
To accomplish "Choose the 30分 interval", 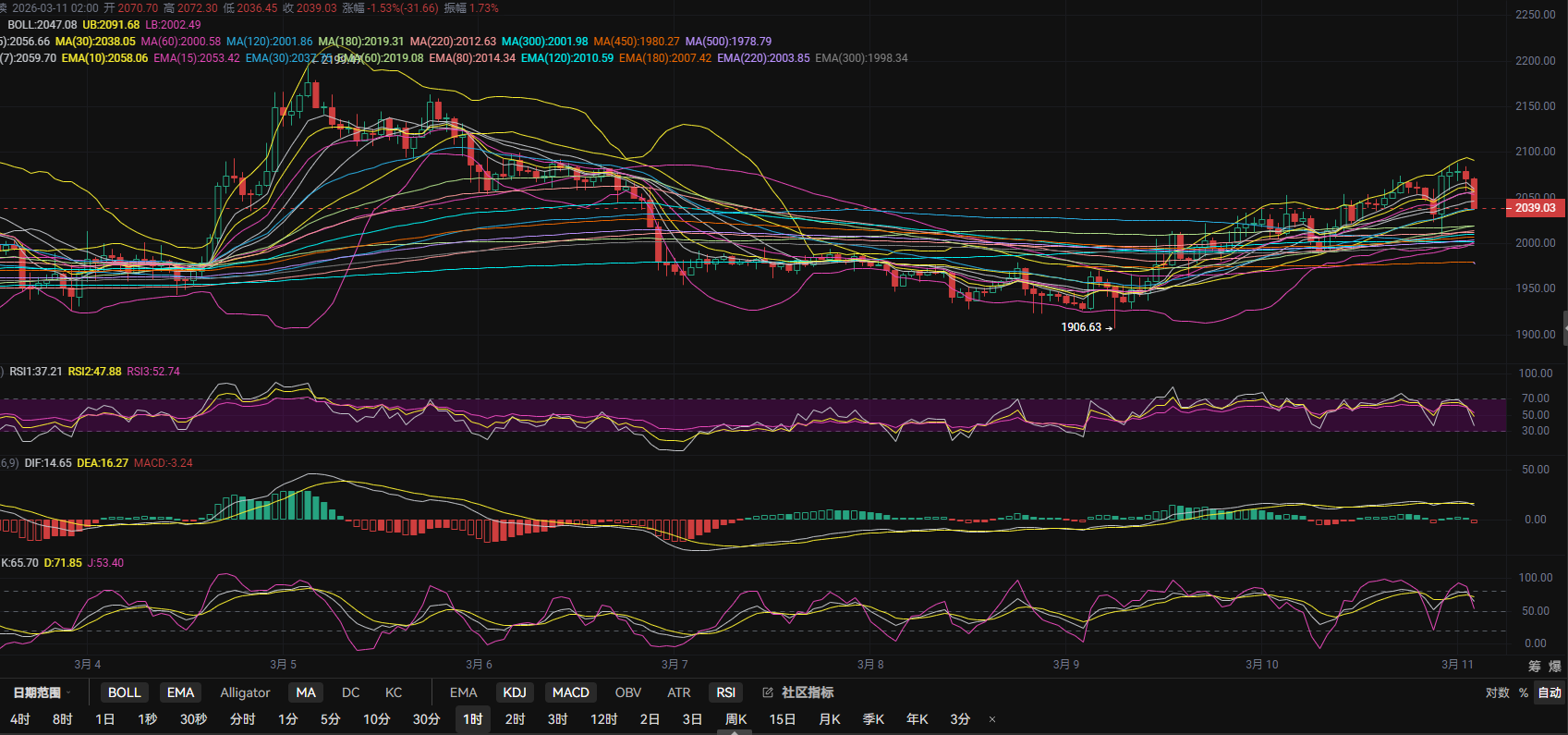I will click(x=426, y=719).
